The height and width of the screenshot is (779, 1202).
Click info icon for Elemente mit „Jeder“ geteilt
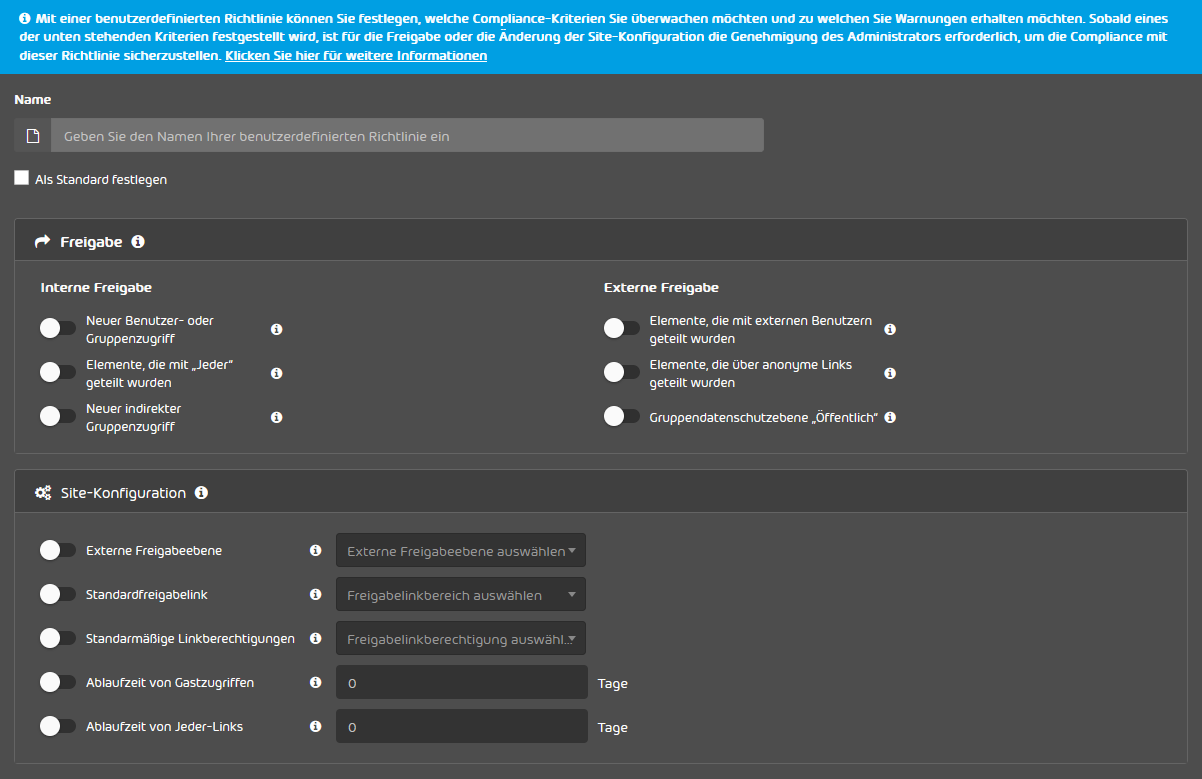277,373
